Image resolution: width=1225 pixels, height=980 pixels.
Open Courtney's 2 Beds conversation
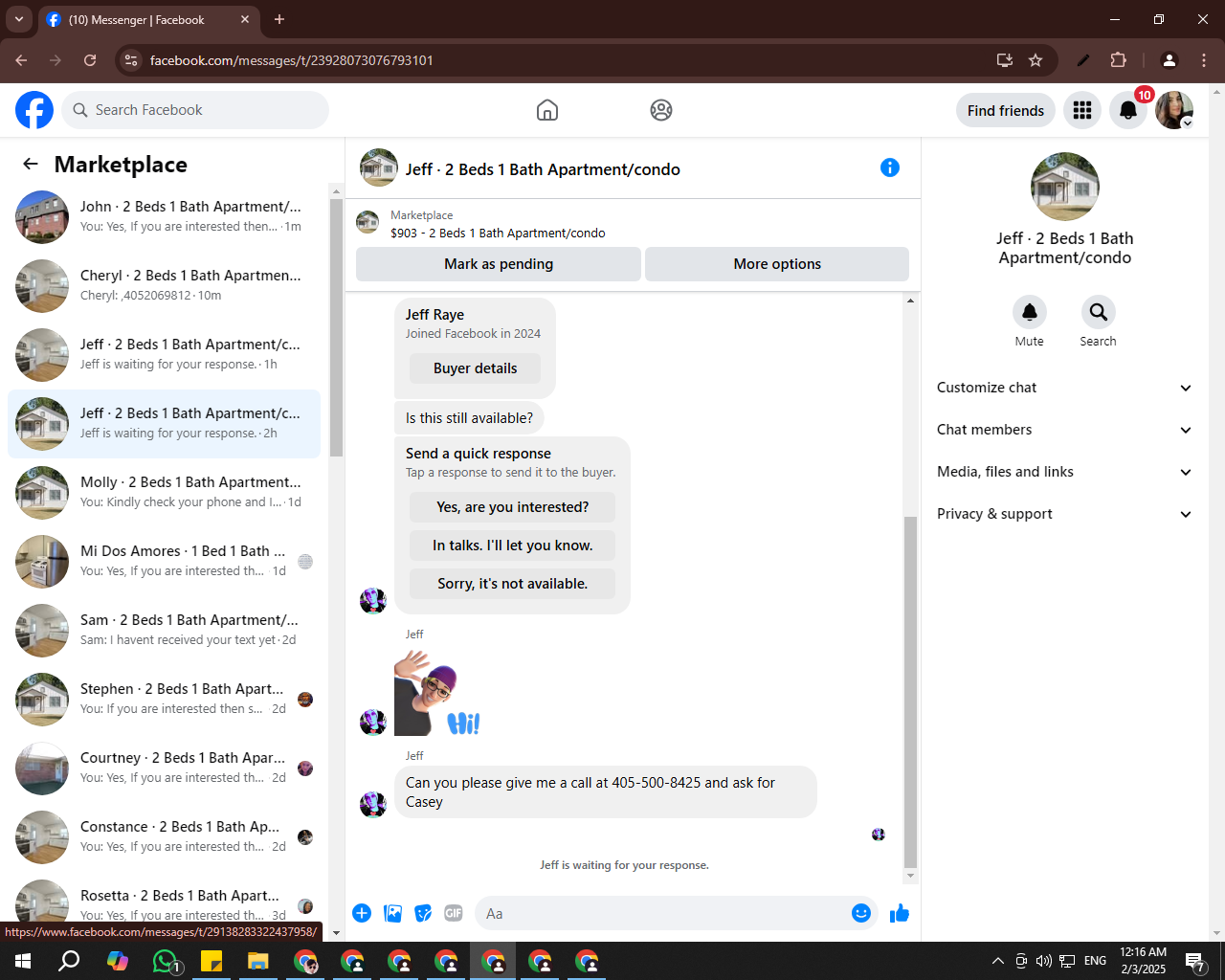pyautogui.click(x=164, y=768)
